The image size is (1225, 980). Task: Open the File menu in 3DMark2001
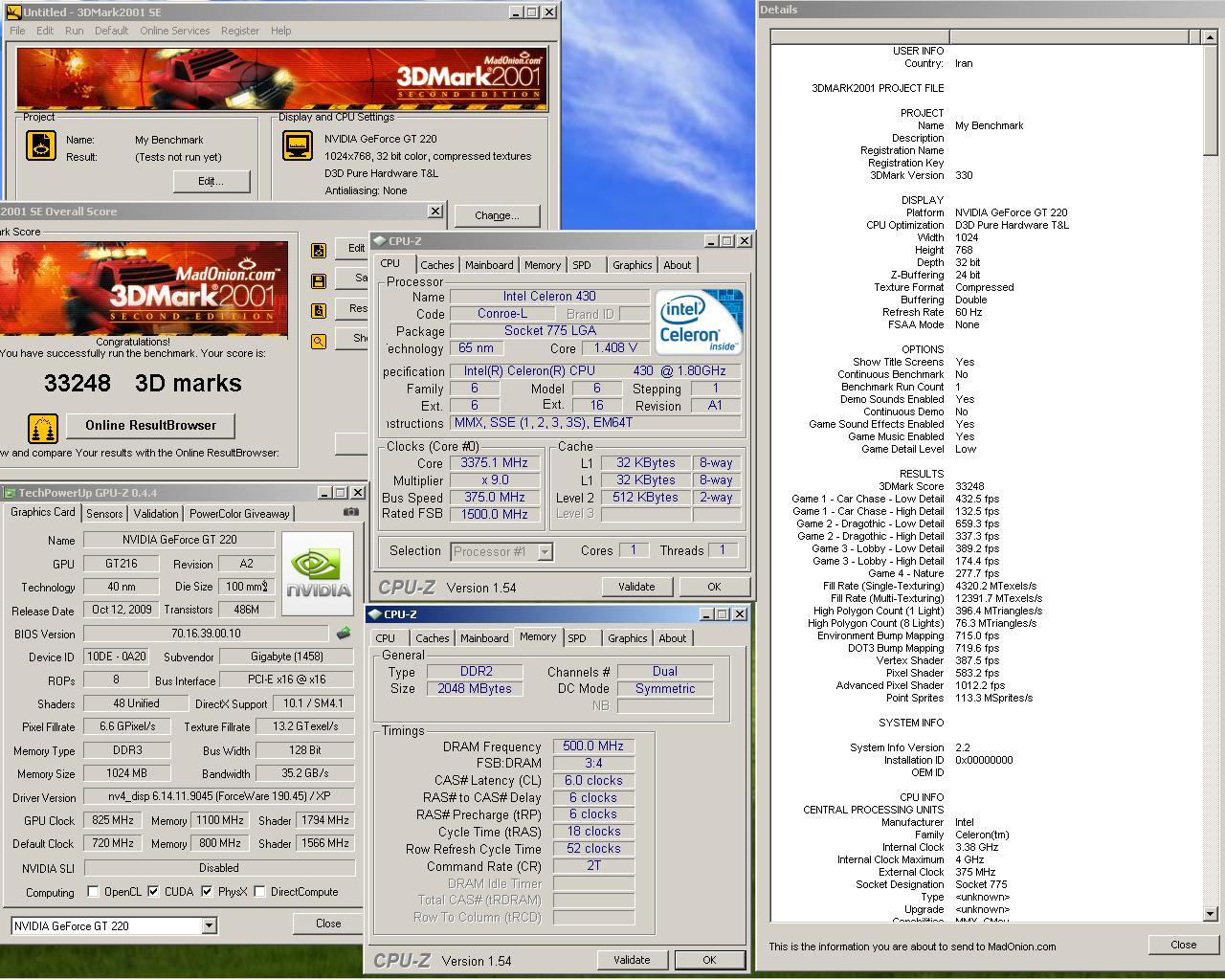17,31
